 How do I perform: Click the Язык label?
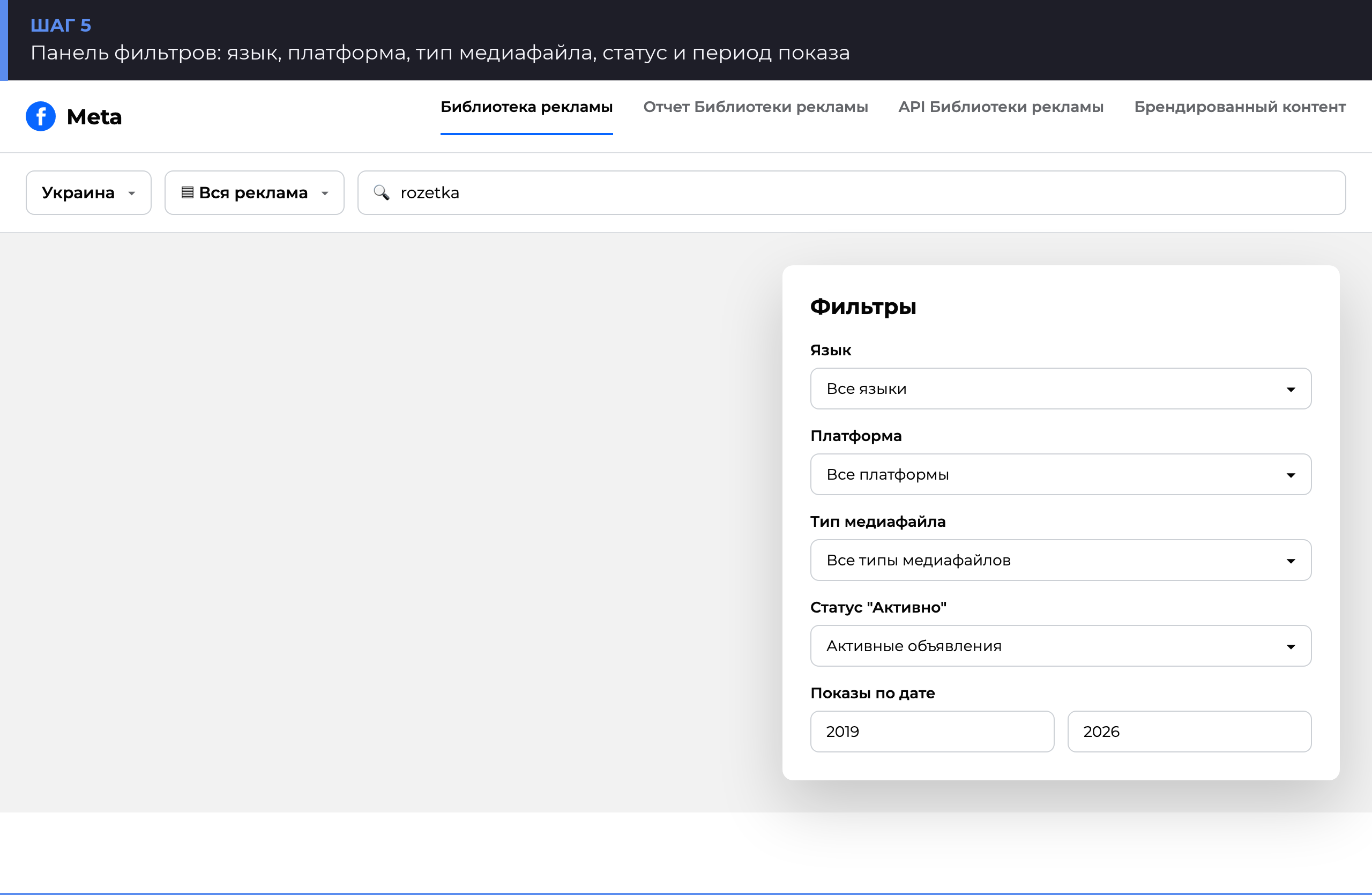tap(831, 350)
